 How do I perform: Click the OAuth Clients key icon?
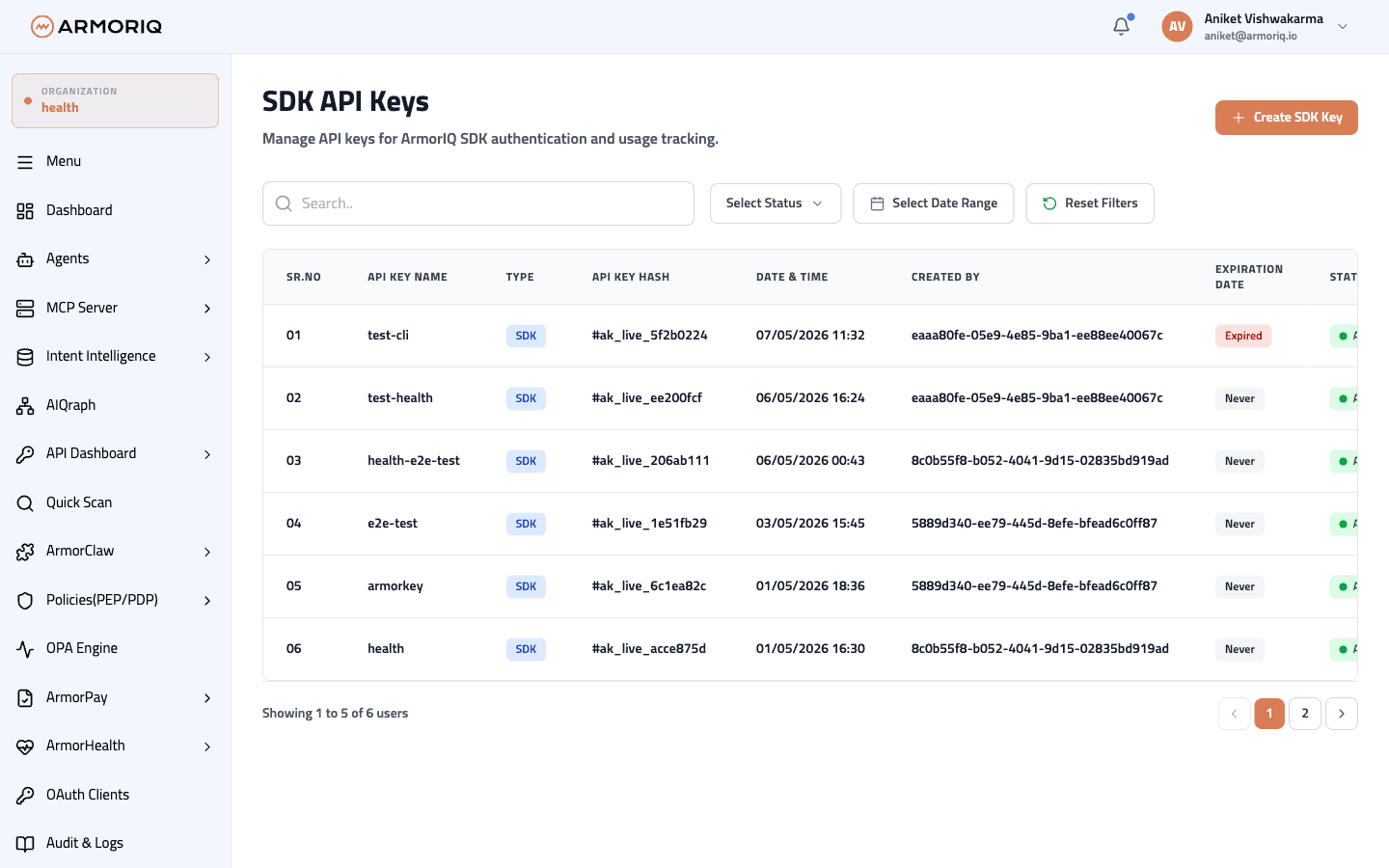[x=25, y=795]
